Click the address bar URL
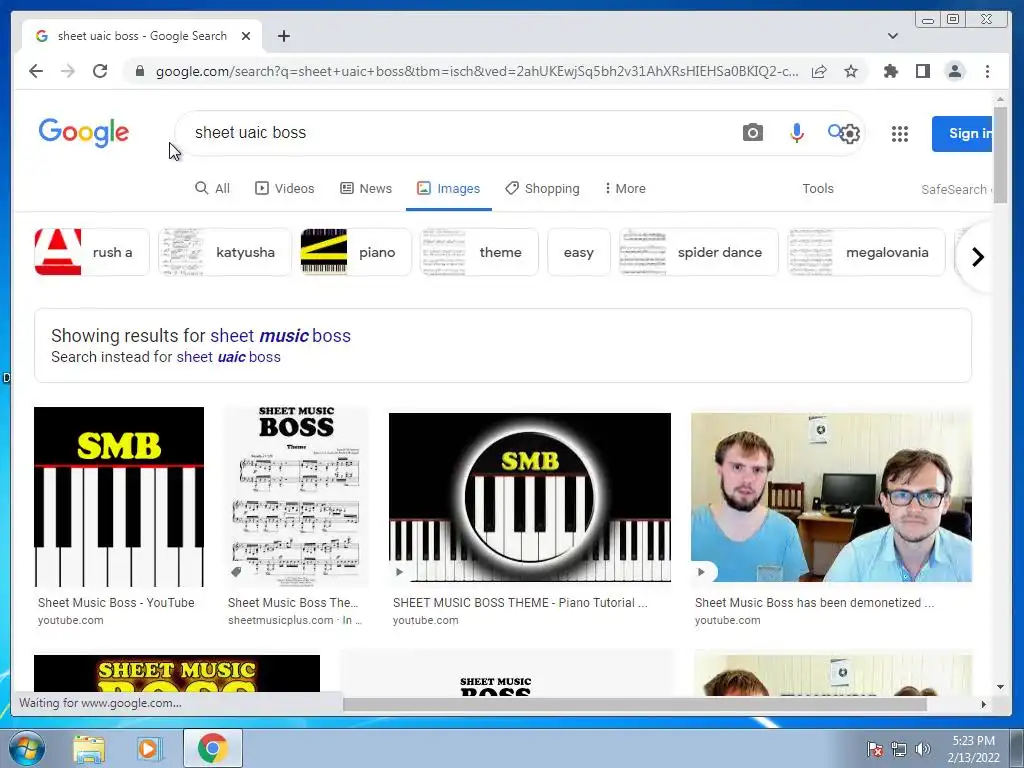1024x768 pixels. pyautogui.click(x=477, y=71)
